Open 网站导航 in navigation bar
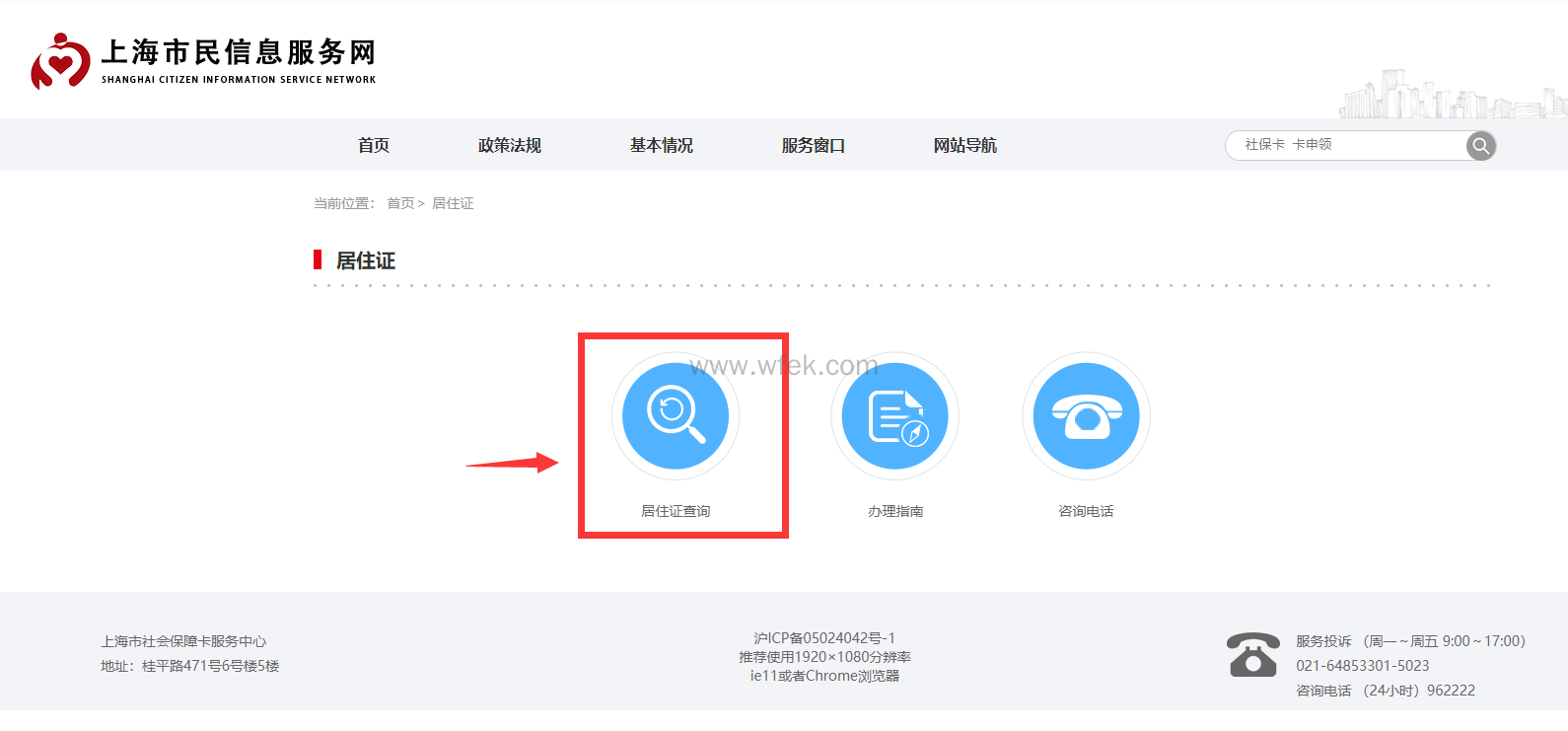The height and width of the screenshot is (731, 1568). tap(965, 145)
